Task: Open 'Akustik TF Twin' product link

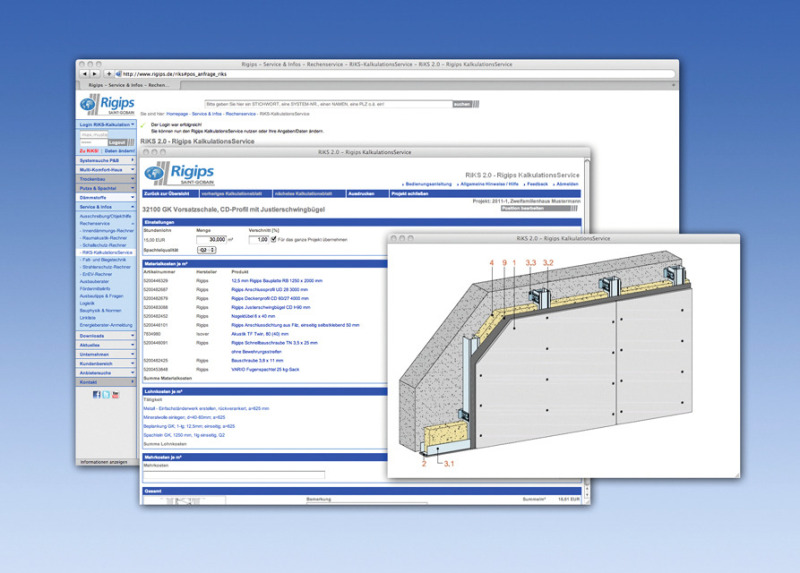Action: point(260,334)
